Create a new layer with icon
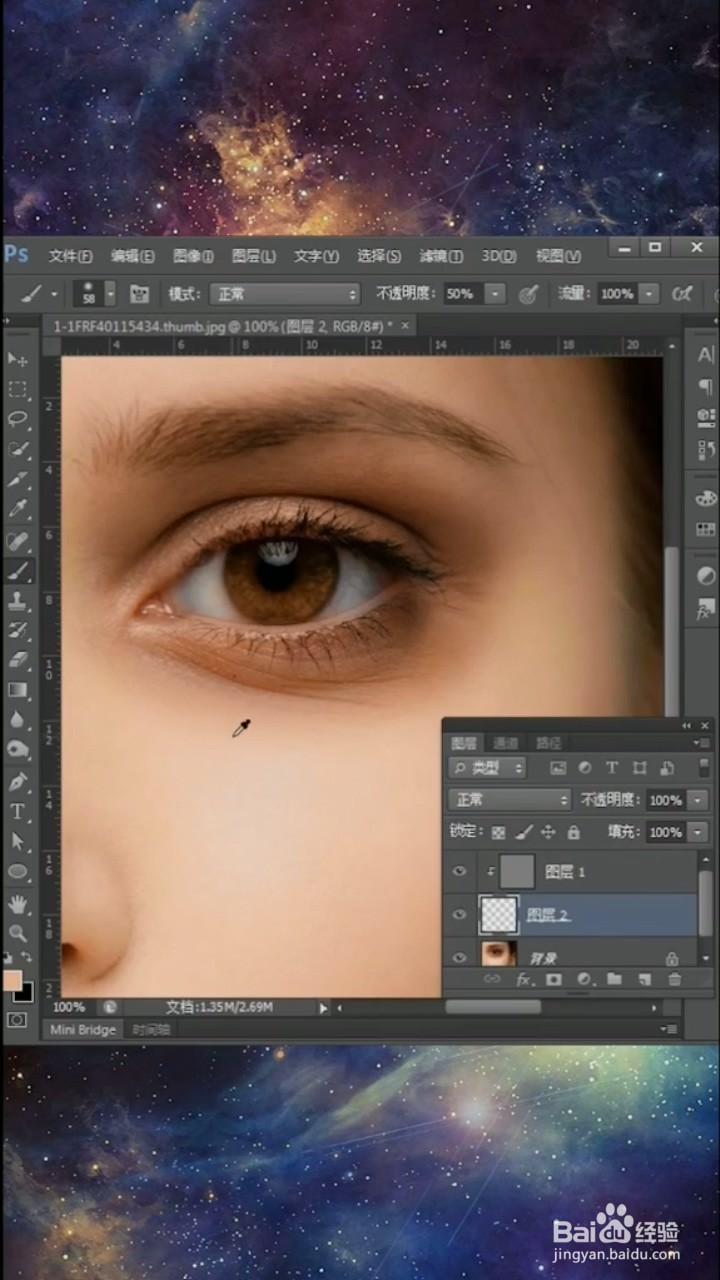The height and width of the screenshot is (1280, 720). point(645,980)
